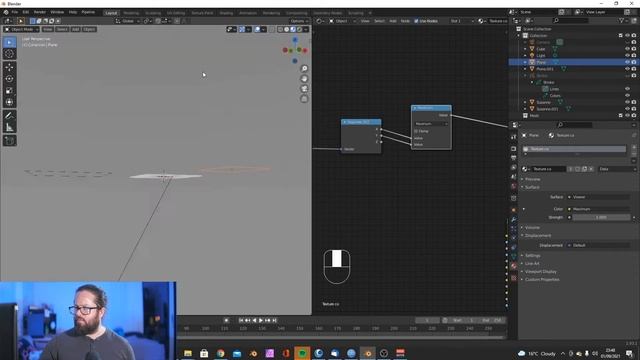This screenshot has width=640, height=360.
Task: Expand the Viewport Display panel
Action: tap(540, 271)
